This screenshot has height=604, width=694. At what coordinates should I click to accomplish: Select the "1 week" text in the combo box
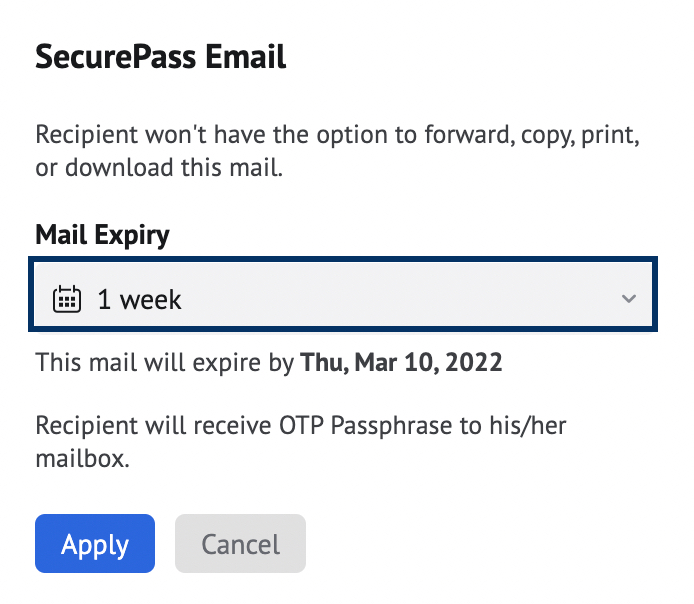(139, 298)
